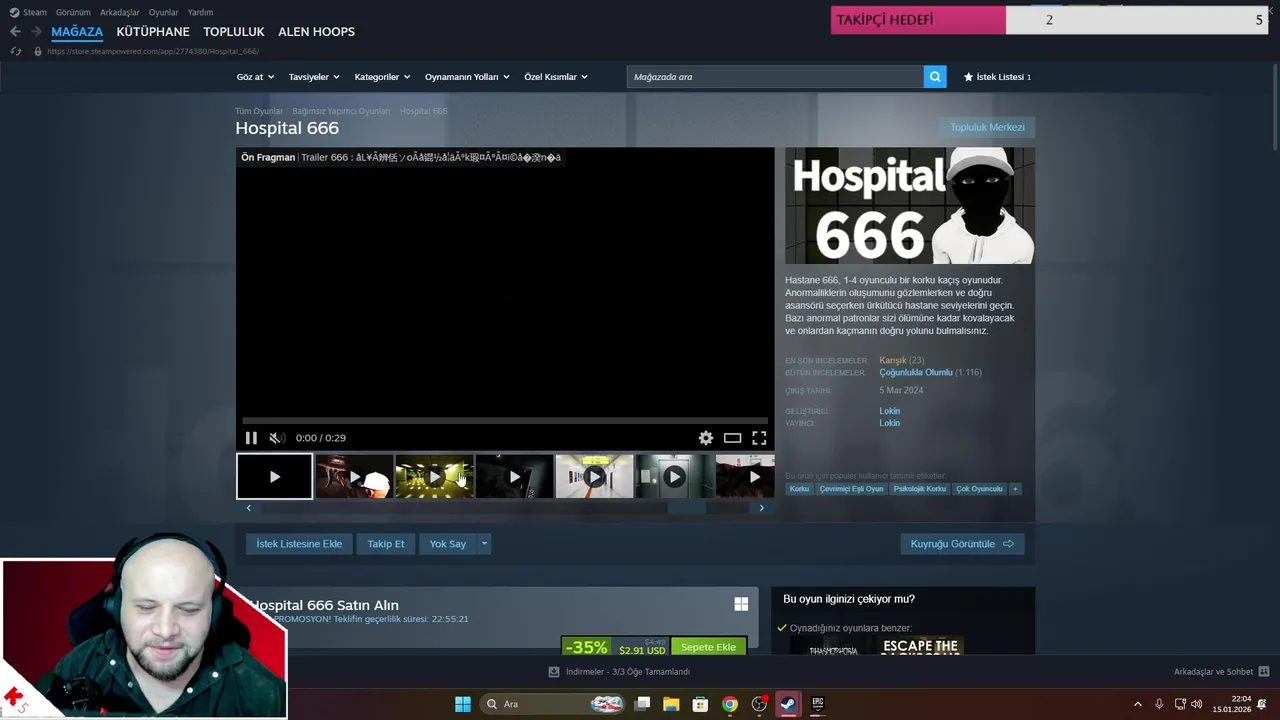Click Bağımsız Yapımcı Oyunları breadcrumb
The height and width of the screenshot is (720, 1280).
tap(341, 111)
